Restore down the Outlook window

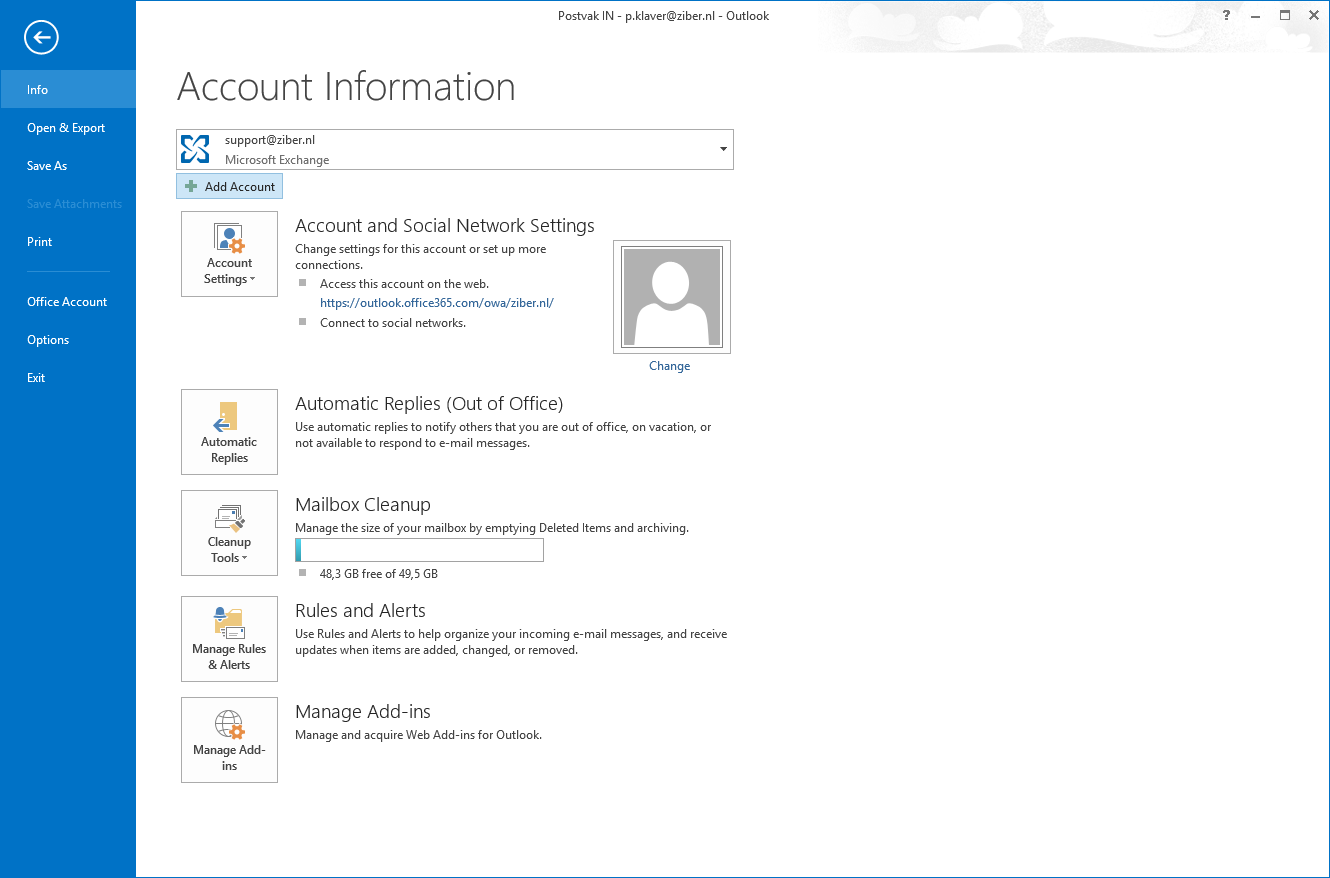tap(1285, 15)
